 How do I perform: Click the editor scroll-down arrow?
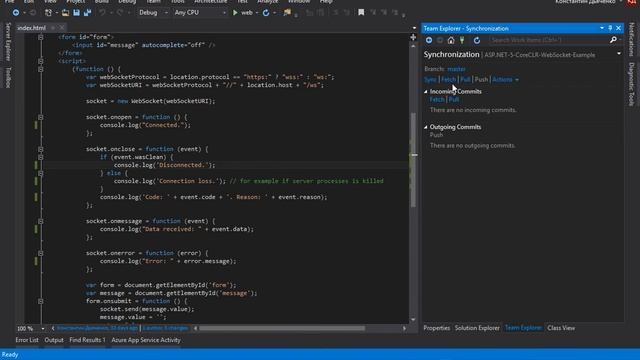point(413,320)
